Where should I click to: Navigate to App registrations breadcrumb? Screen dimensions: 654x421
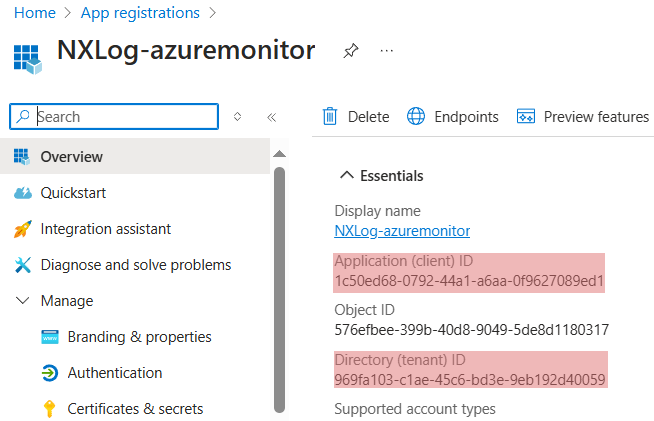[139, 13]
